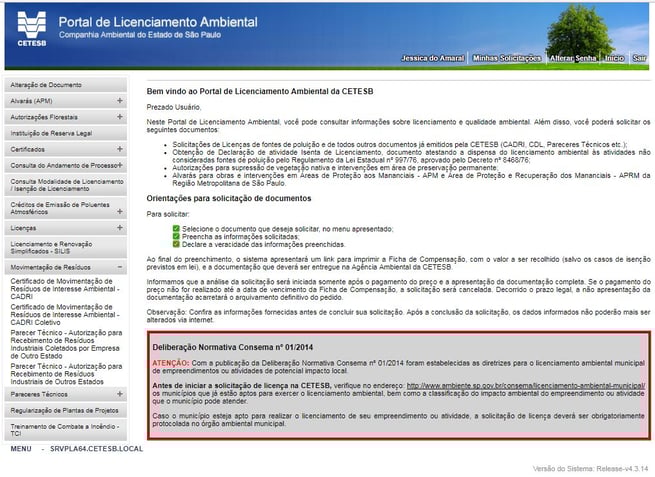Open Parecer Técnico Resíduos Industriais de Outros Estados
This screenshot has width=655, height=477.
[66, 374]
